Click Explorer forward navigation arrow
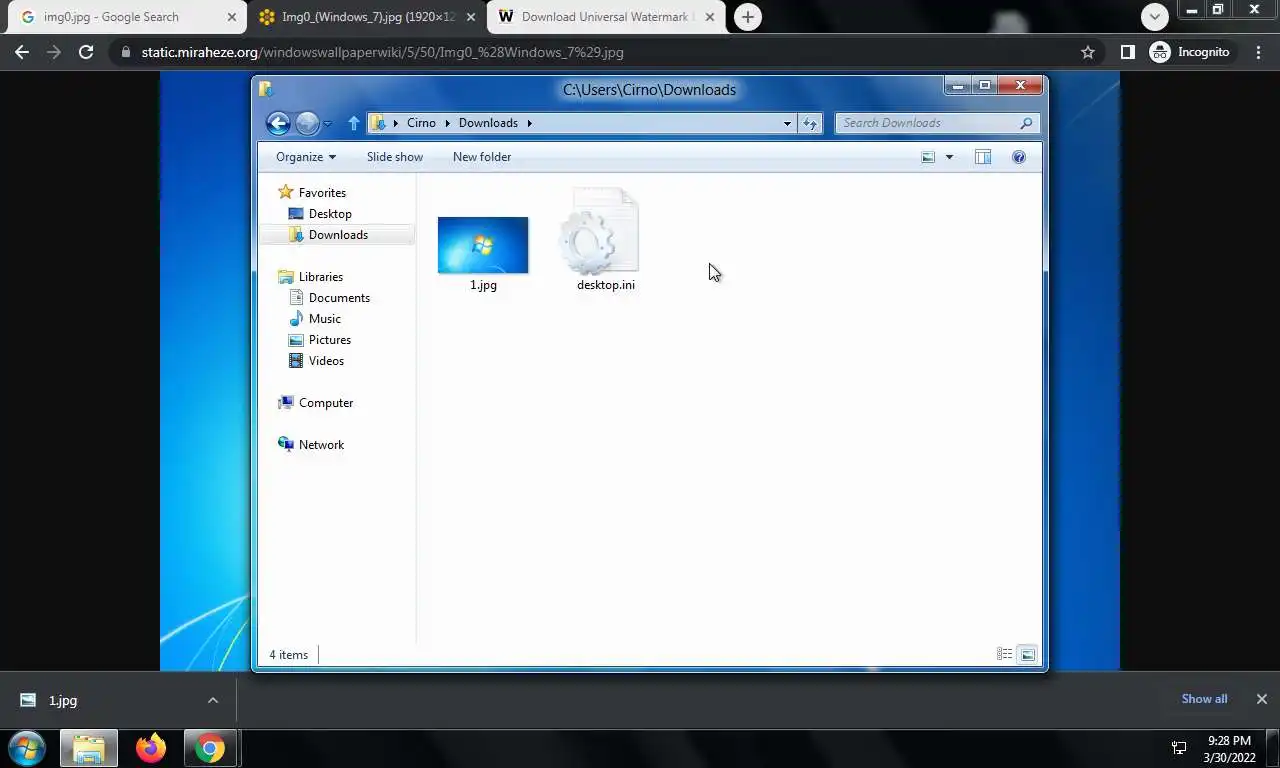The height and width of the screenshot is (768, 1280). pyautogui.click(x=307, y=123)
